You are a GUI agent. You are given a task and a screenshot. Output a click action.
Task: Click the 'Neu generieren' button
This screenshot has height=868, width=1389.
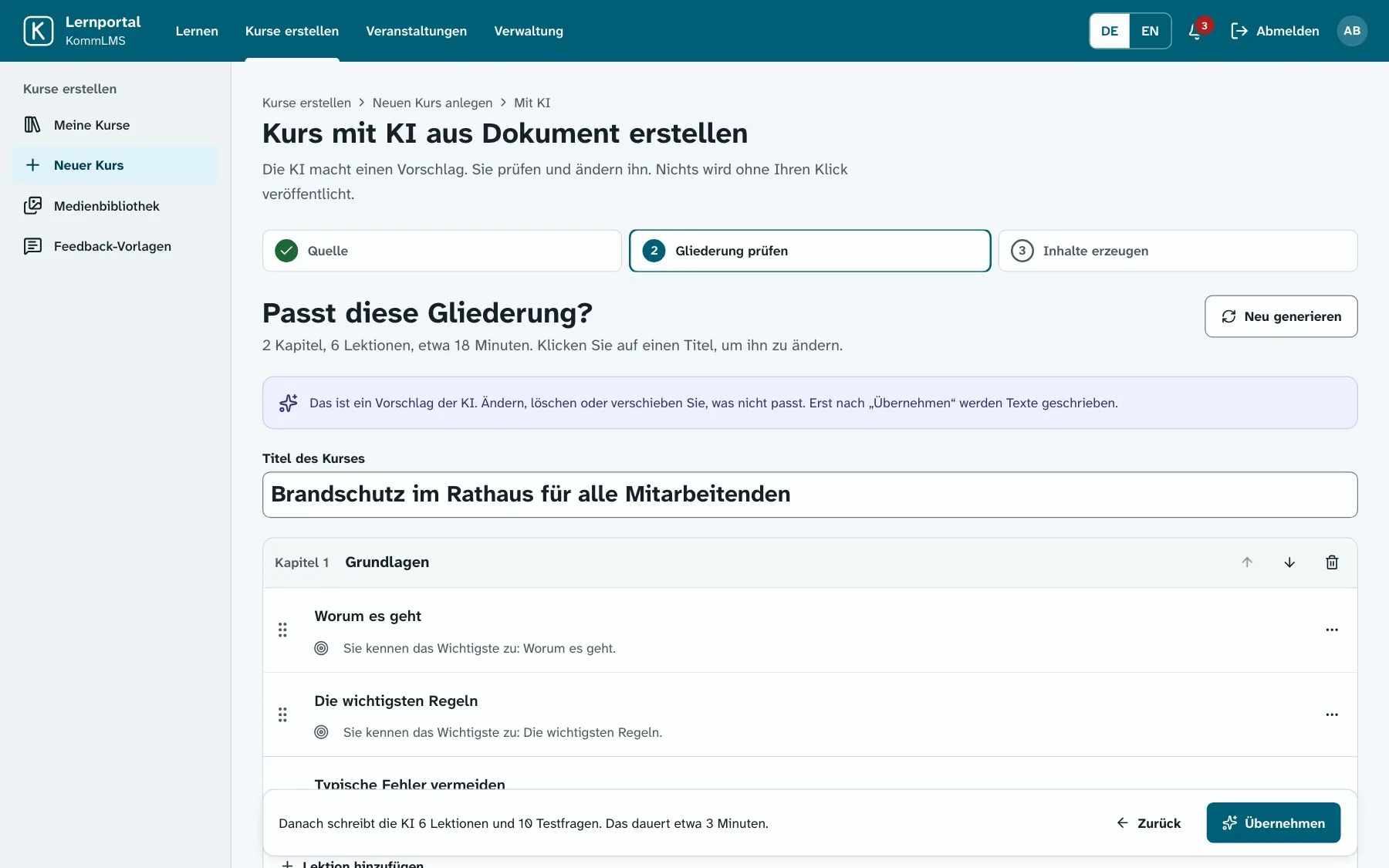(1281, 316)
